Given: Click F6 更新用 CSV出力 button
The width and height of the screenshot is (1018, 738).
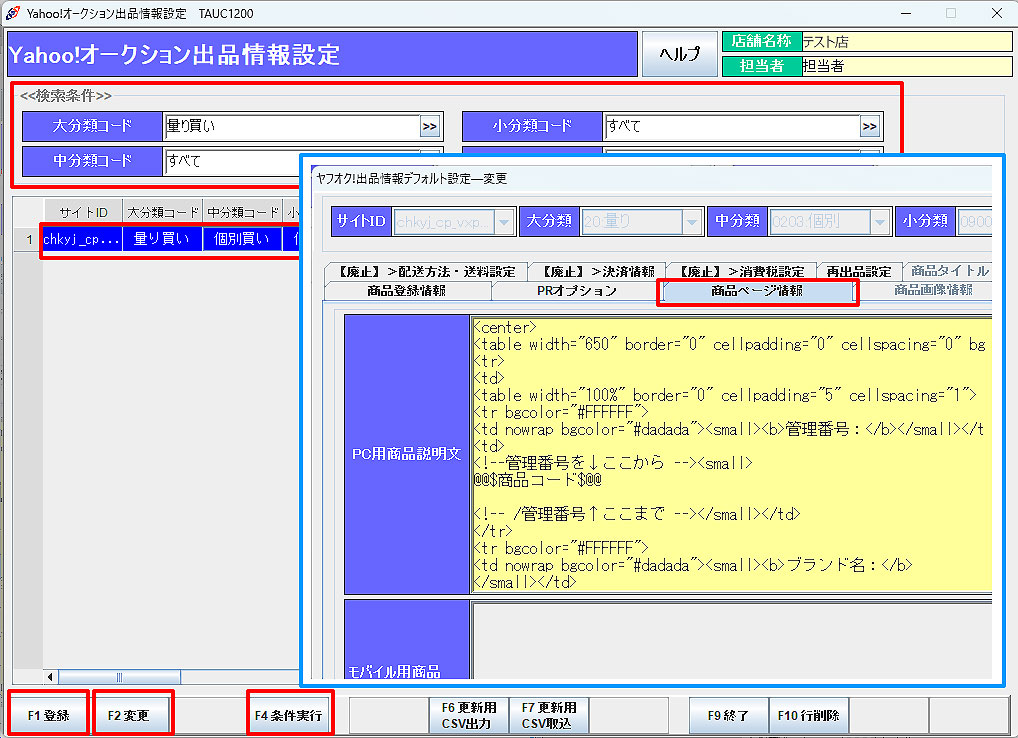Looking at the screenshot, I should (468, 716).
